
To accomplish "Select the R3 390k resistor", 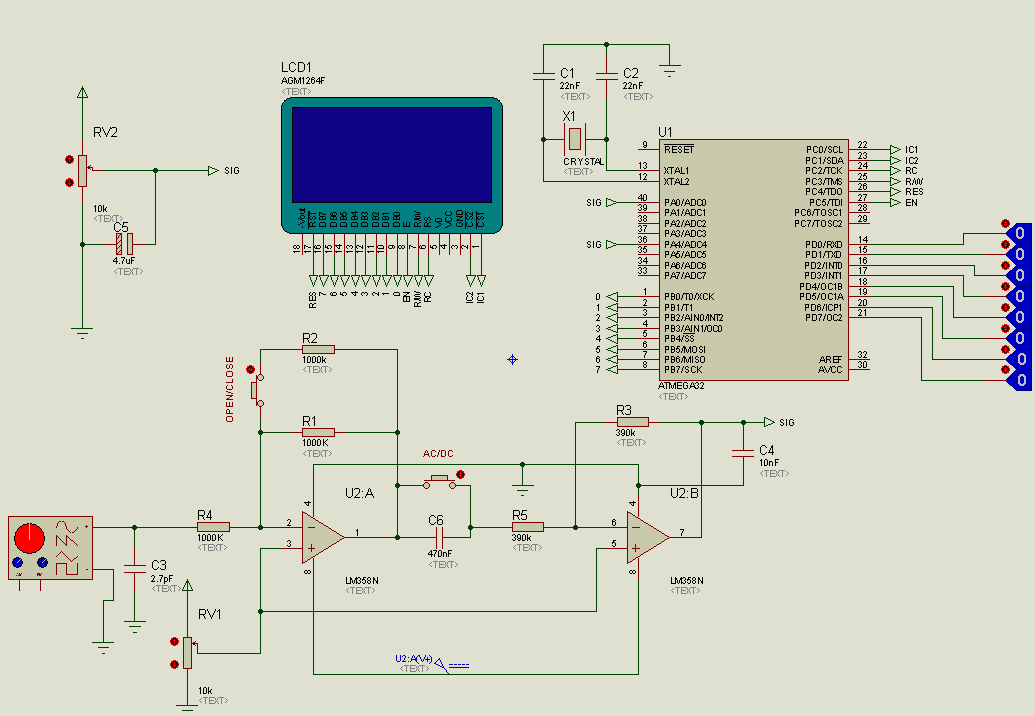I will (x=631, y=422).
